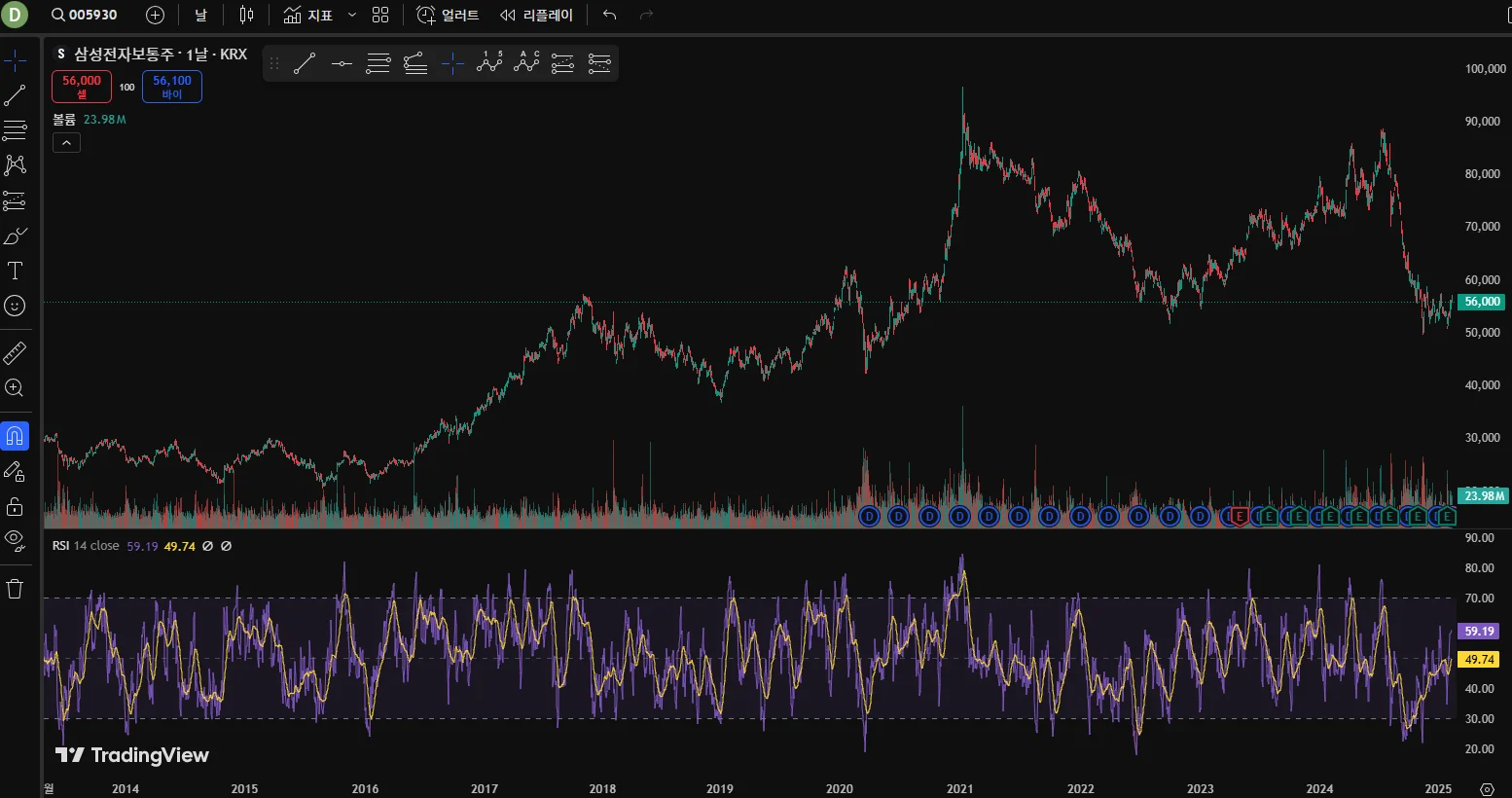The height and width of the screenshot is (798, 1512).
Task: Pick the cross line tool in floating toolbar
Action: (452, 64)
